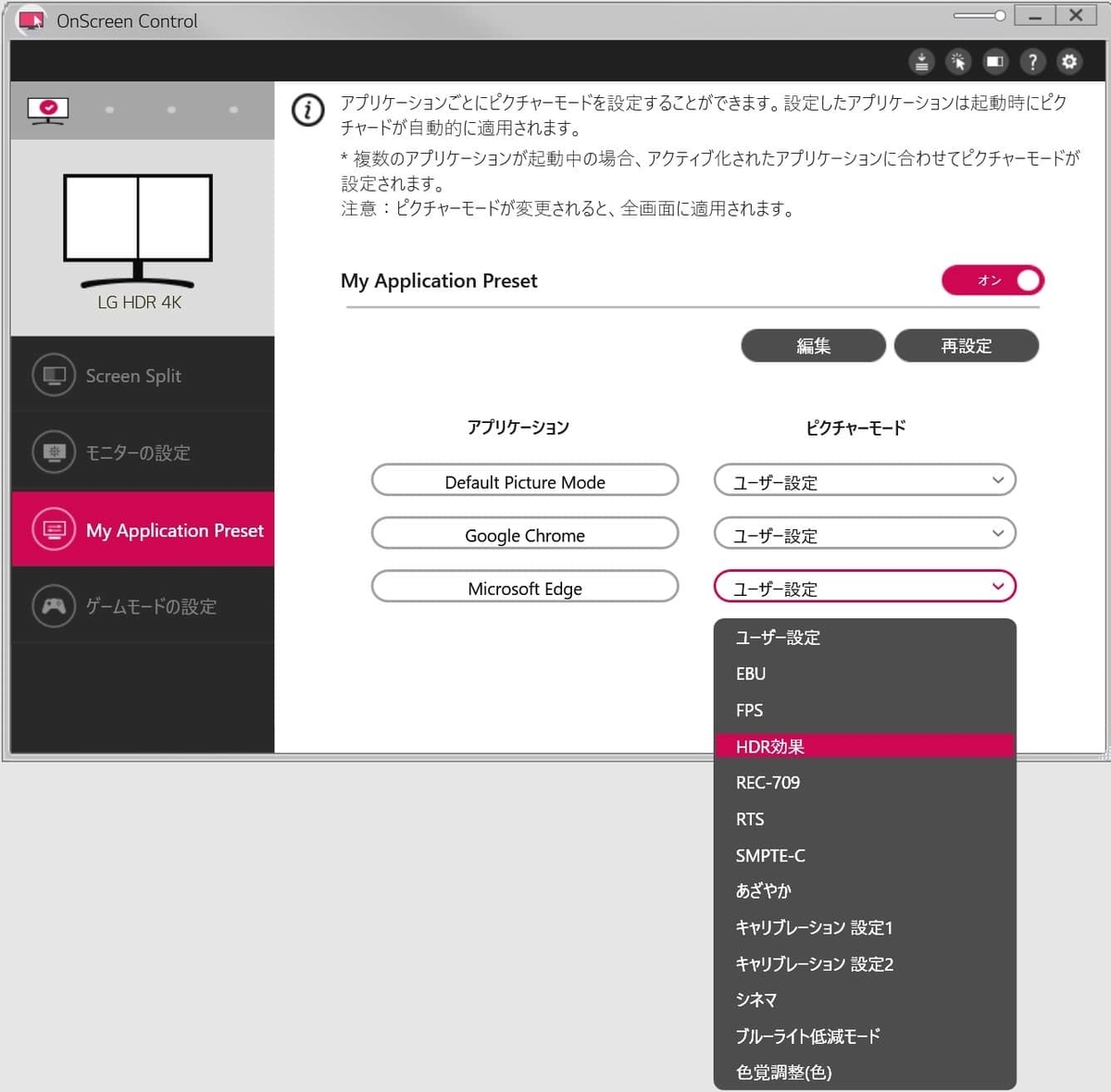
Task: Open the モニターの設定 section
Action: click(143, 453)
